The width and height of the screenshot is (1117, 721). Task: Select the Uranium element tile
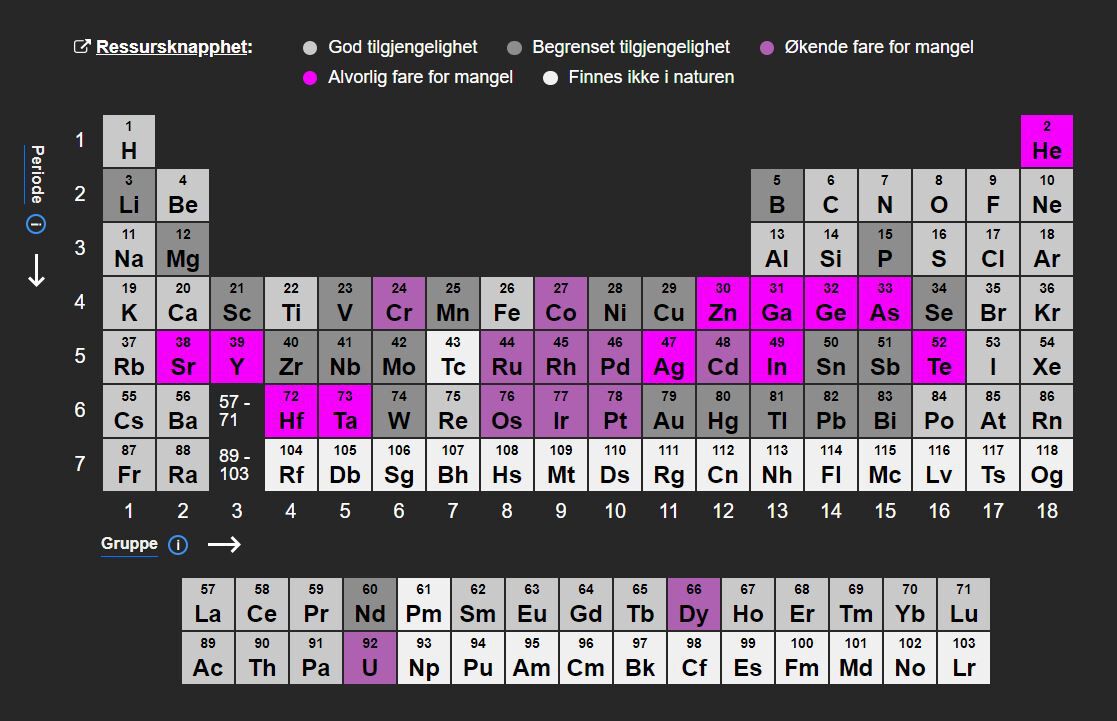point(370,658)
